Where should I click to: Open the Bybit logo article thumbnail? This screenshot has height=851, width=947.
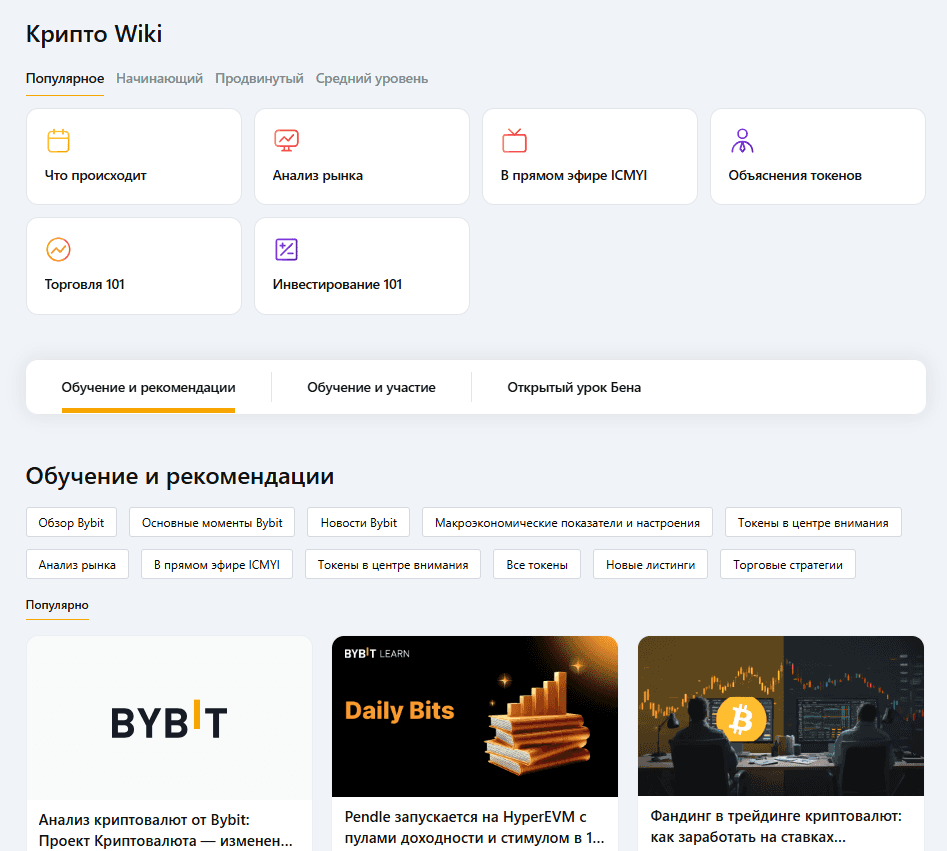pyautogui.click(x=169, y=718)
